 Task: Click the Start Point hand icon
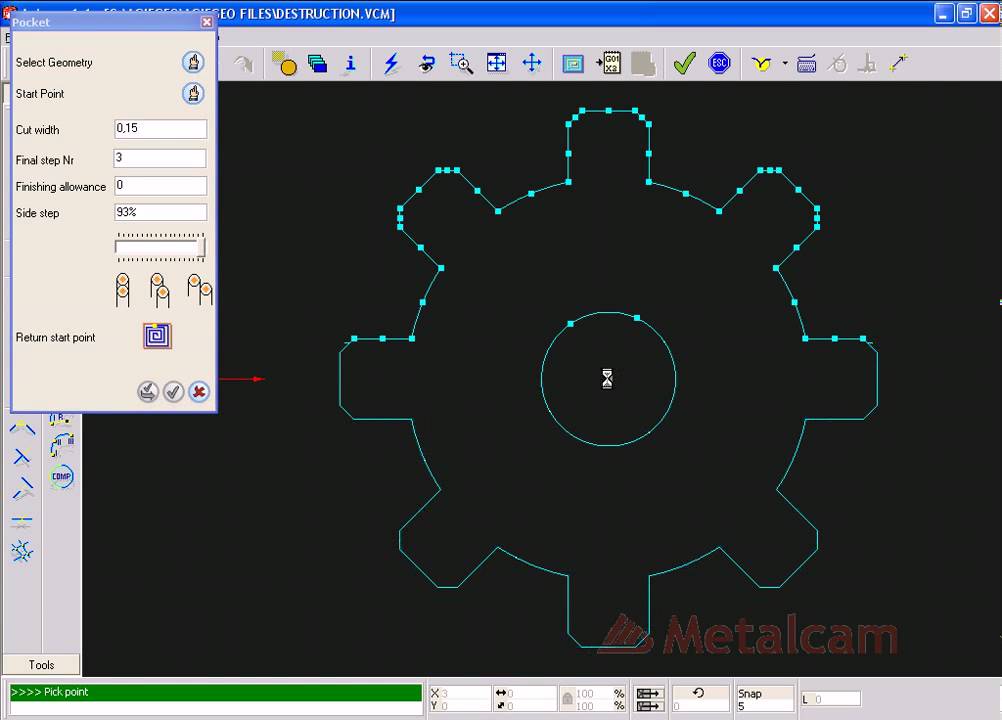pos(193,94)
